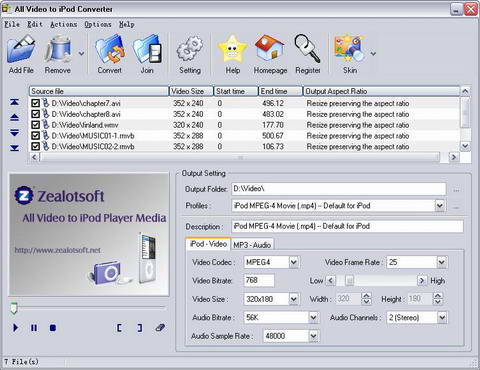Click the Register key icon
Viewport: 480px width, 370px height.
click(307, 48)
